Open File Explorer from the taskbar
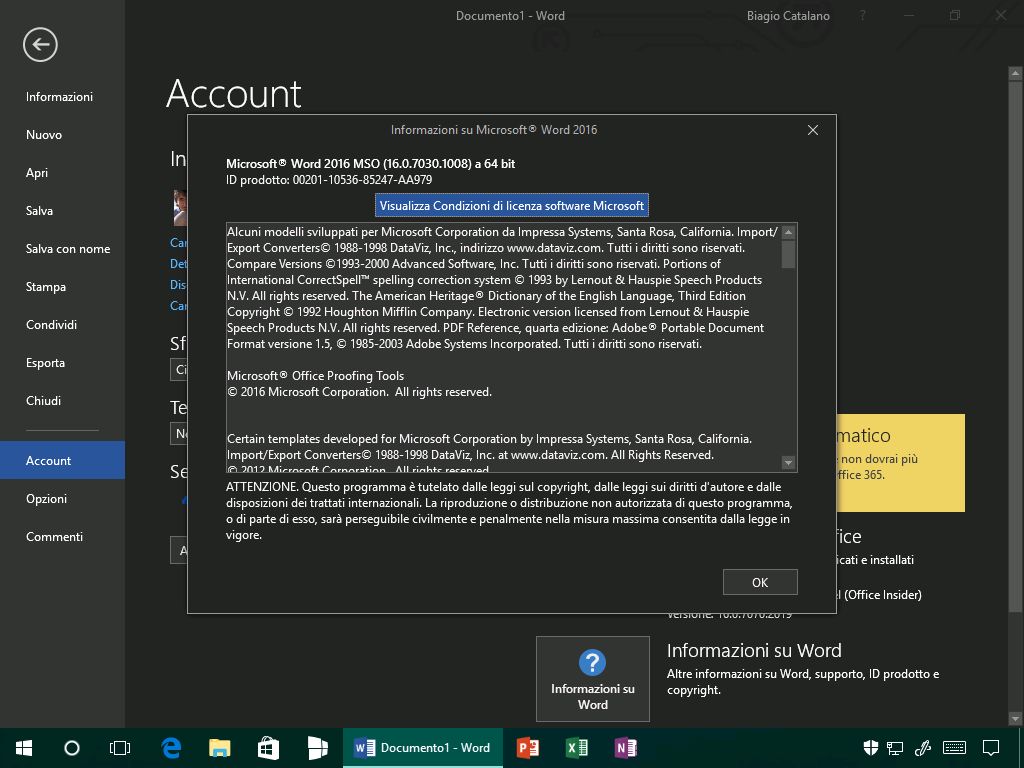Image resolution: width=1024 pixels, height=768 pixels. [220, 748]
